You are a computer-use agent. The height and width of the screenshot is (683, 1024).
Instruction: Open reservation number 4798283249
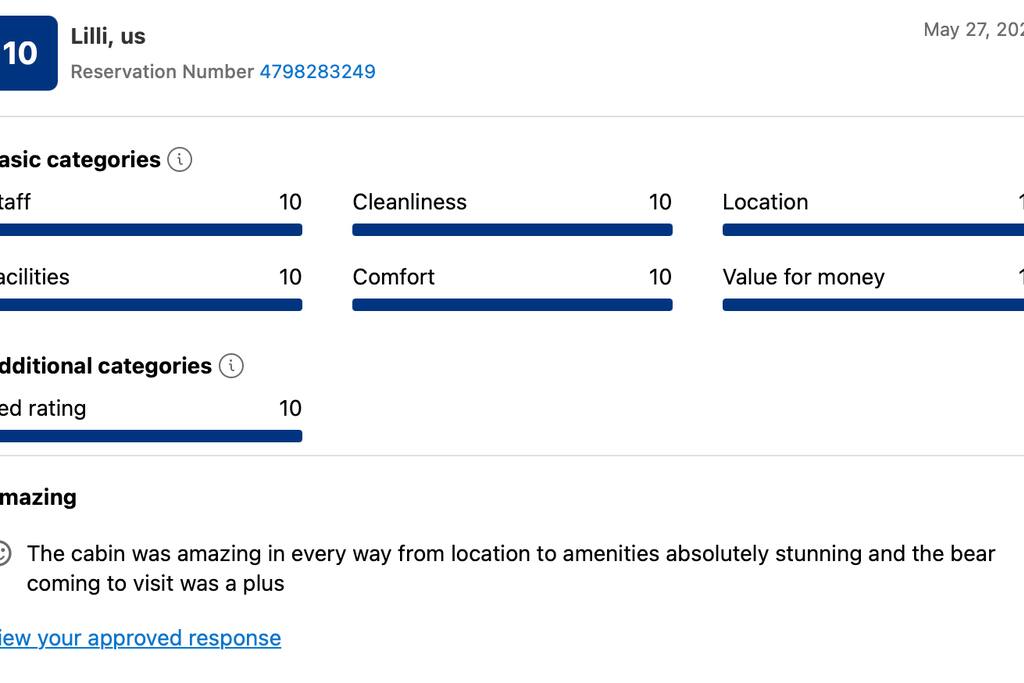317,72
